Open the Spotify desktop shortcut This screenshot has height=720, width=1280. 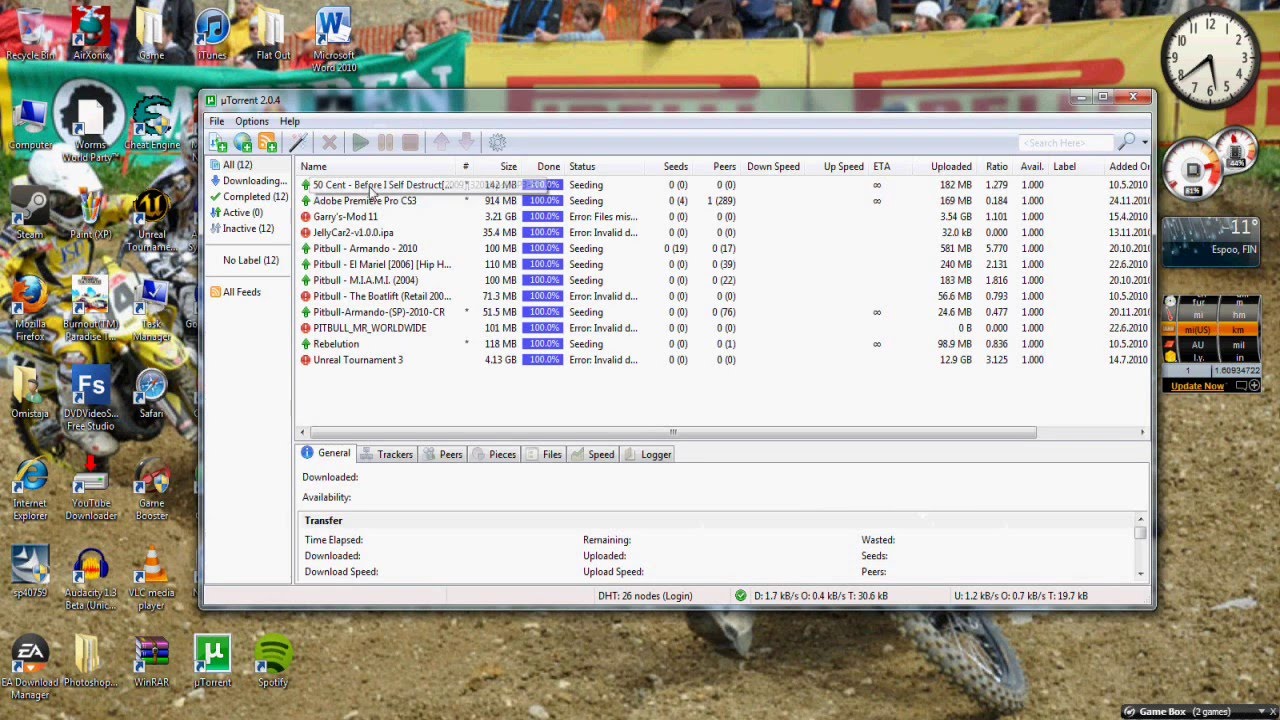[x=273, y=661]
